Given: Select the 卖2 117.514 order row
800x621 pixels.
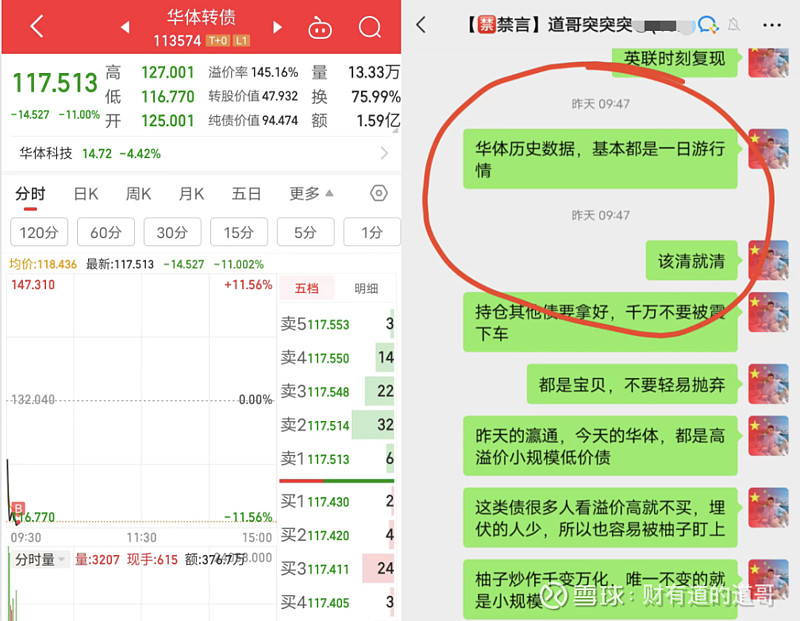Looking at the screenshot, I should tap(337, 425).
